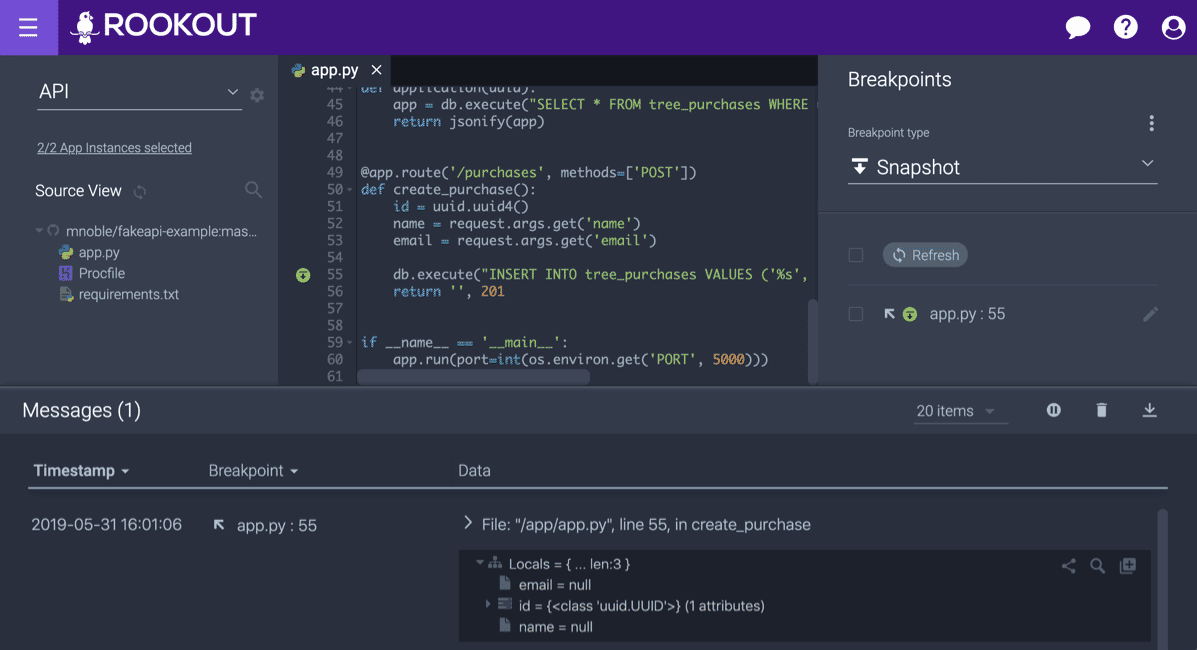Filter by Breakpoint column header
The height and width of the screenshot is (650, 1197).
tap(253, 471)
